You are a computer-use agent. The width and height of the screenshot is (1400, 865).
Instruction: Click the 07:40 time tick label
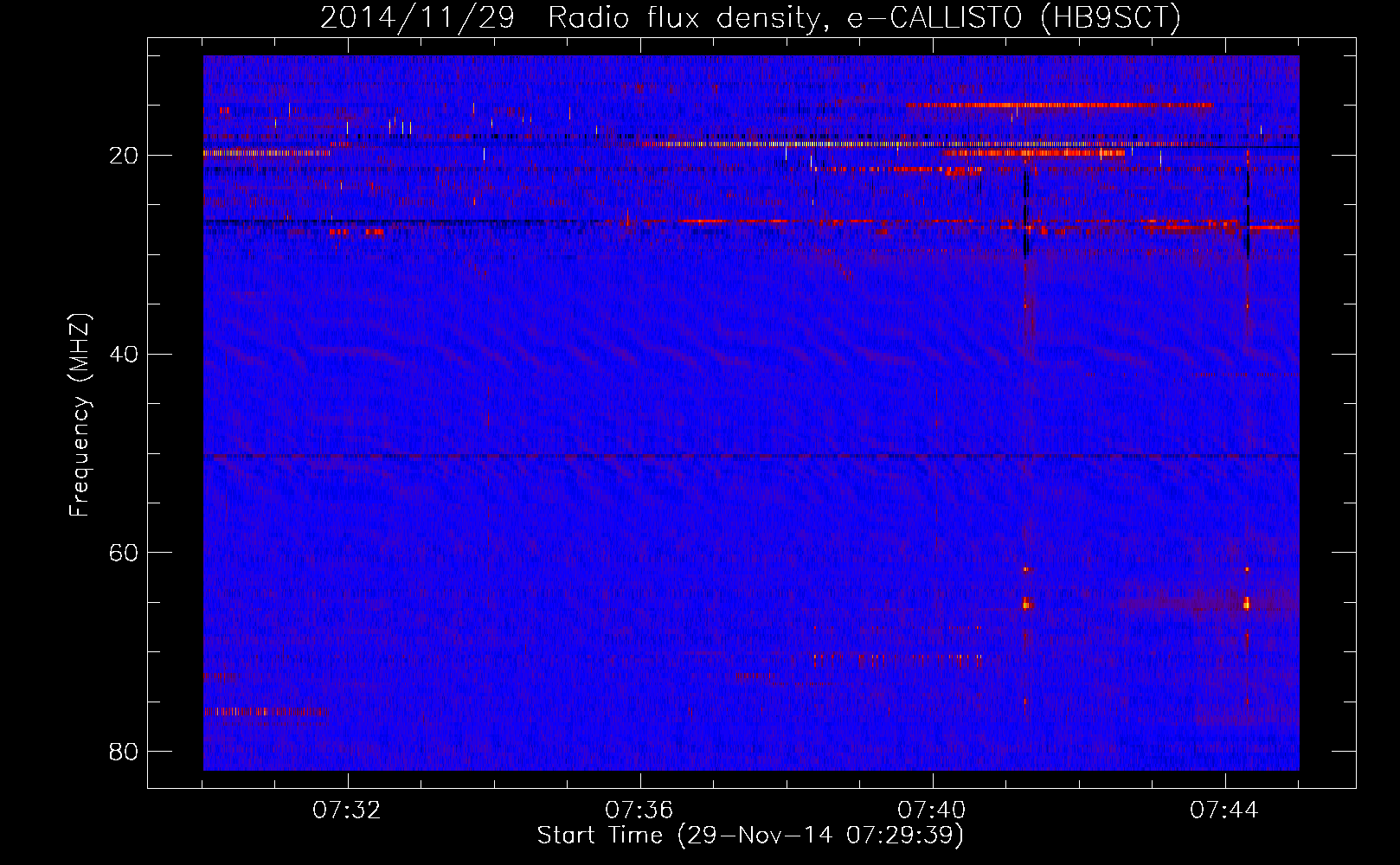tap(932, 811)
